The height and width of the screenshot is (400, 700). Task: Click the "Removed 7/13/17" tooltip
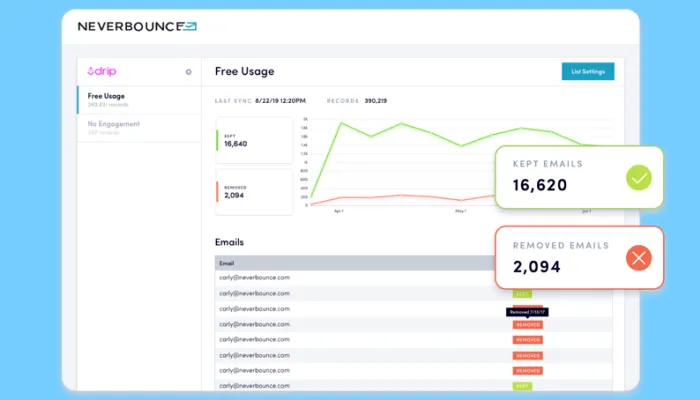(x=527, y=312)
